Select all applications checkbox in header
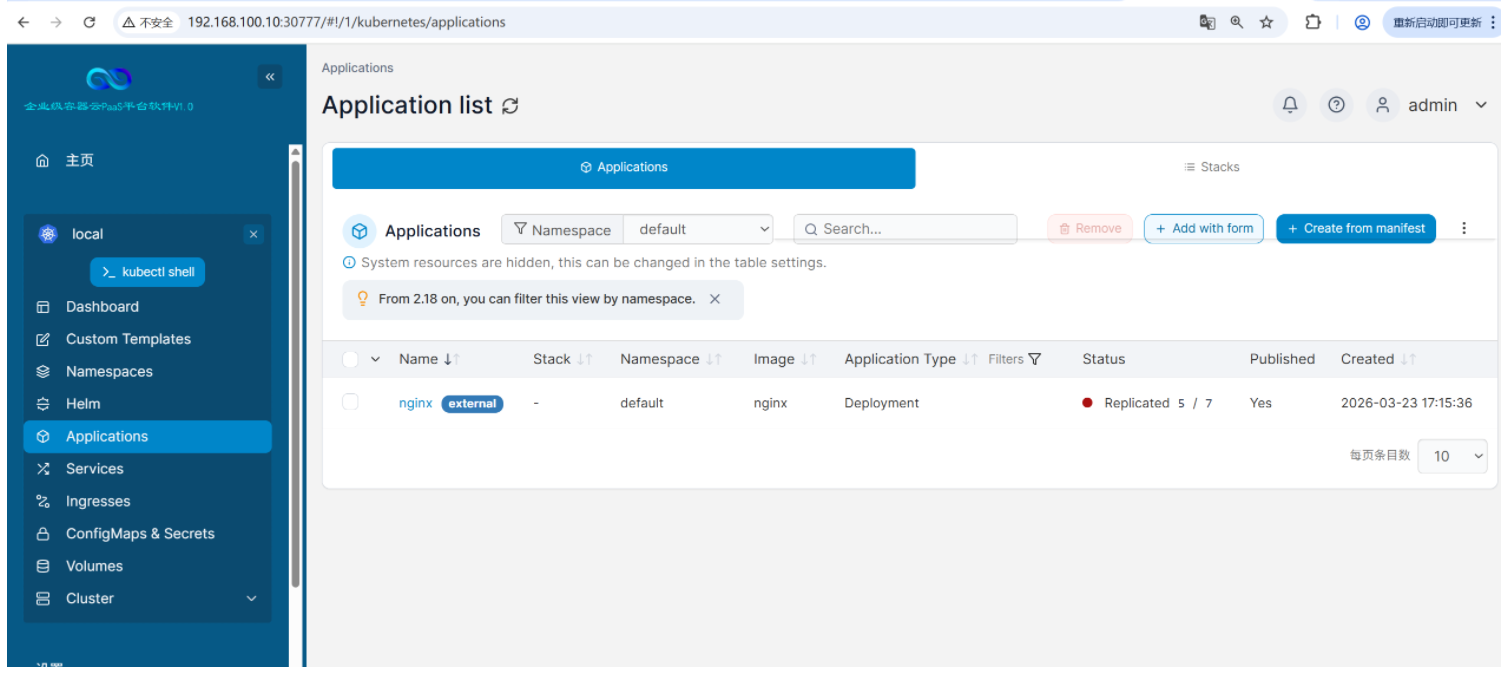This screenshot has width=1506, height=674. (350, 359)
